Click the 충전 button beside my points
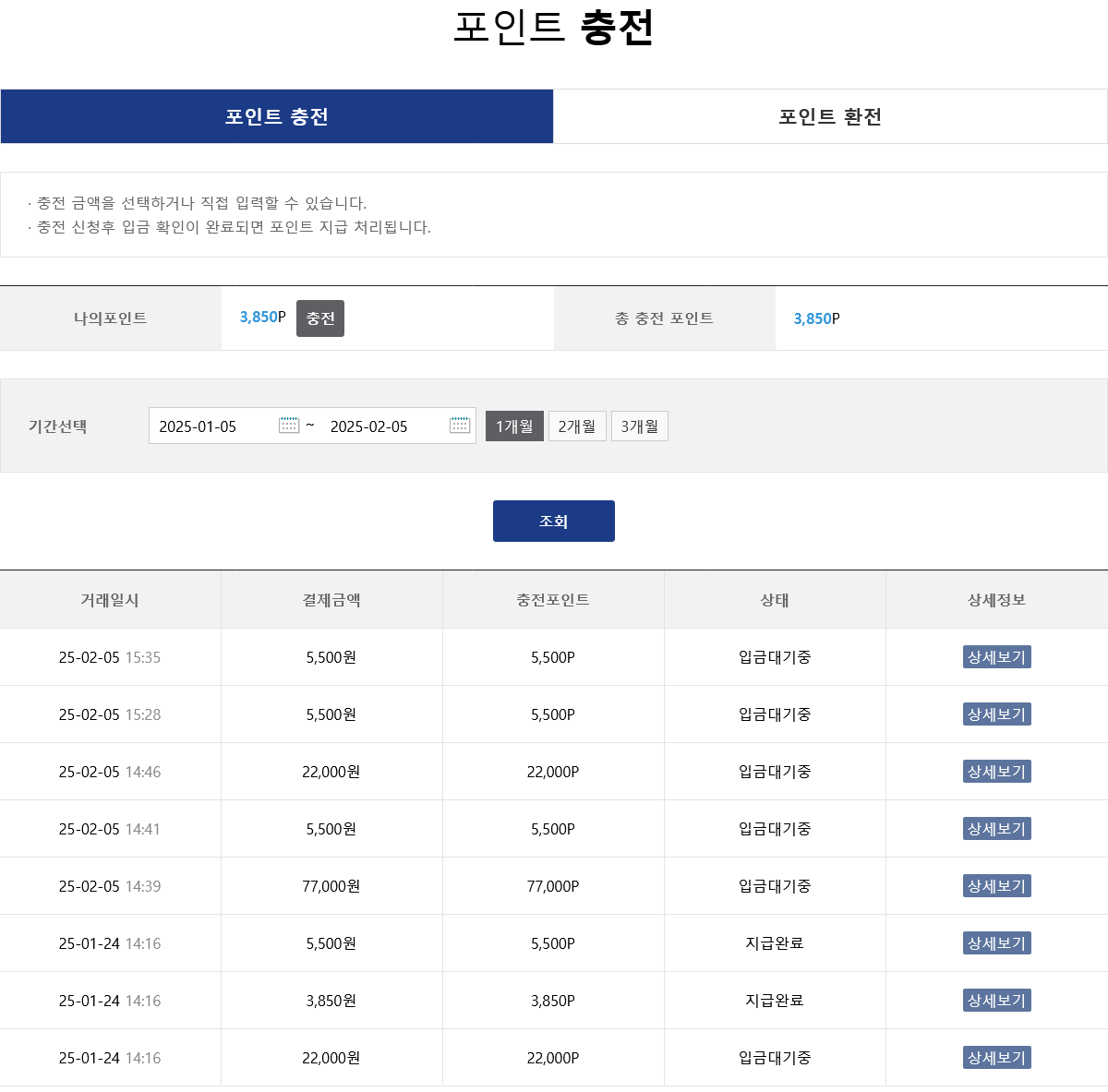The image size is (1108, 1092). [319, 318]
